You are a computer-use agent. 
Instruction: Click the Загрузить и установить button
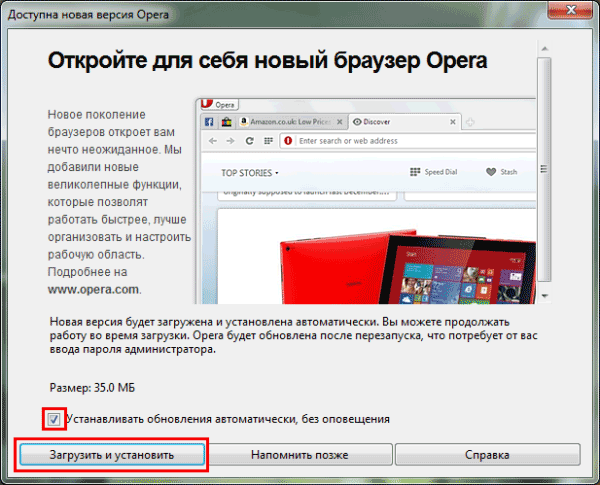(x=111, y=454)
